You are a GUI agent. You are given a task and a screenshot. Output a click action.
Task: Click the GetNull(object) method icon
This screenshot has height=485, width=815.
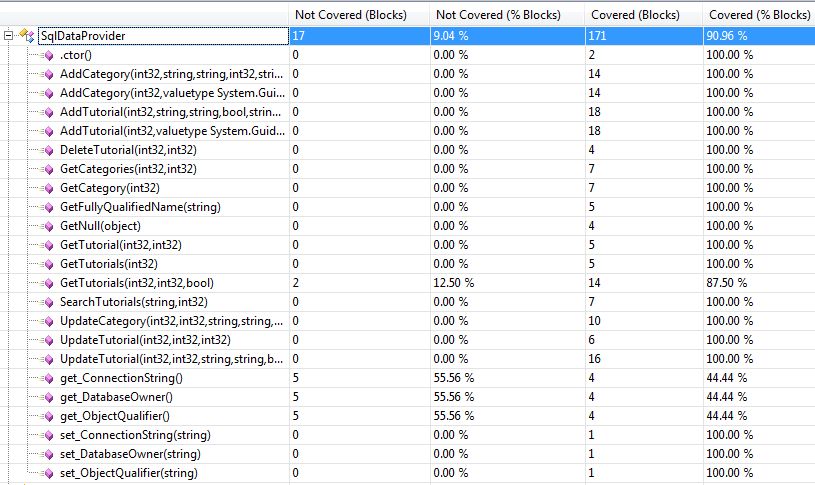tap(48, 227)
